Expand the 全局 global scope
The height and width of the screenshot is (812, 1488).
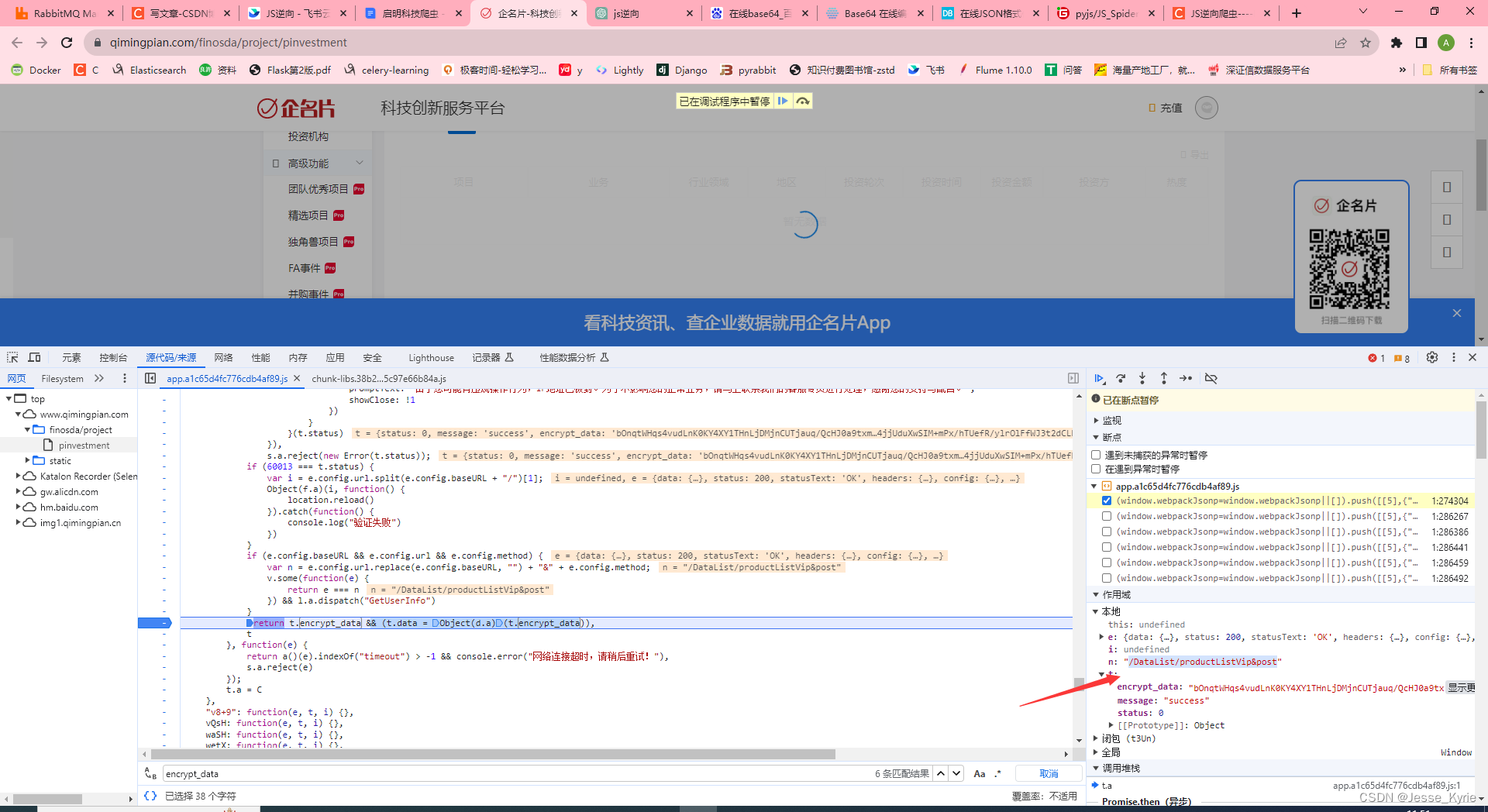tap(1096, 752)
